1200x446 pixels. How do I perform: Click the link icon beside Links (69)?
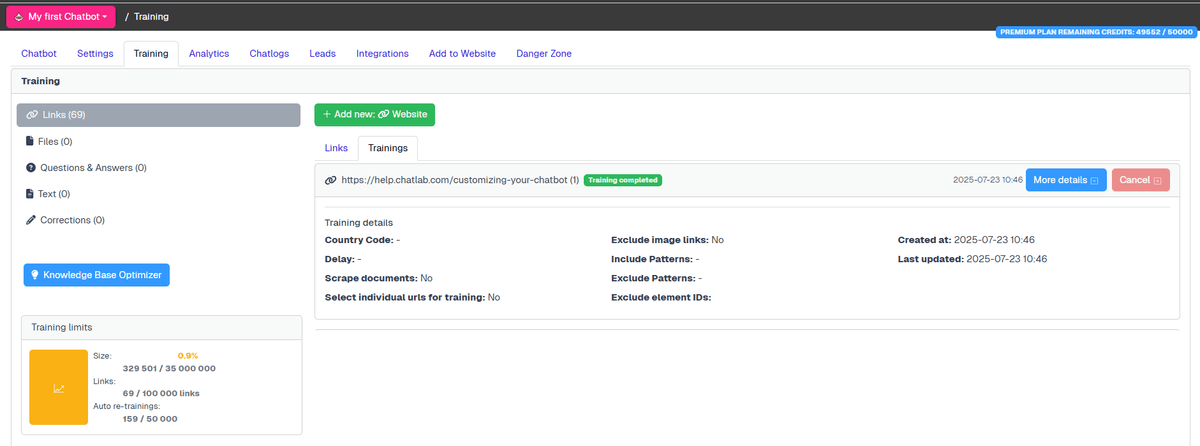click(32, 115)
